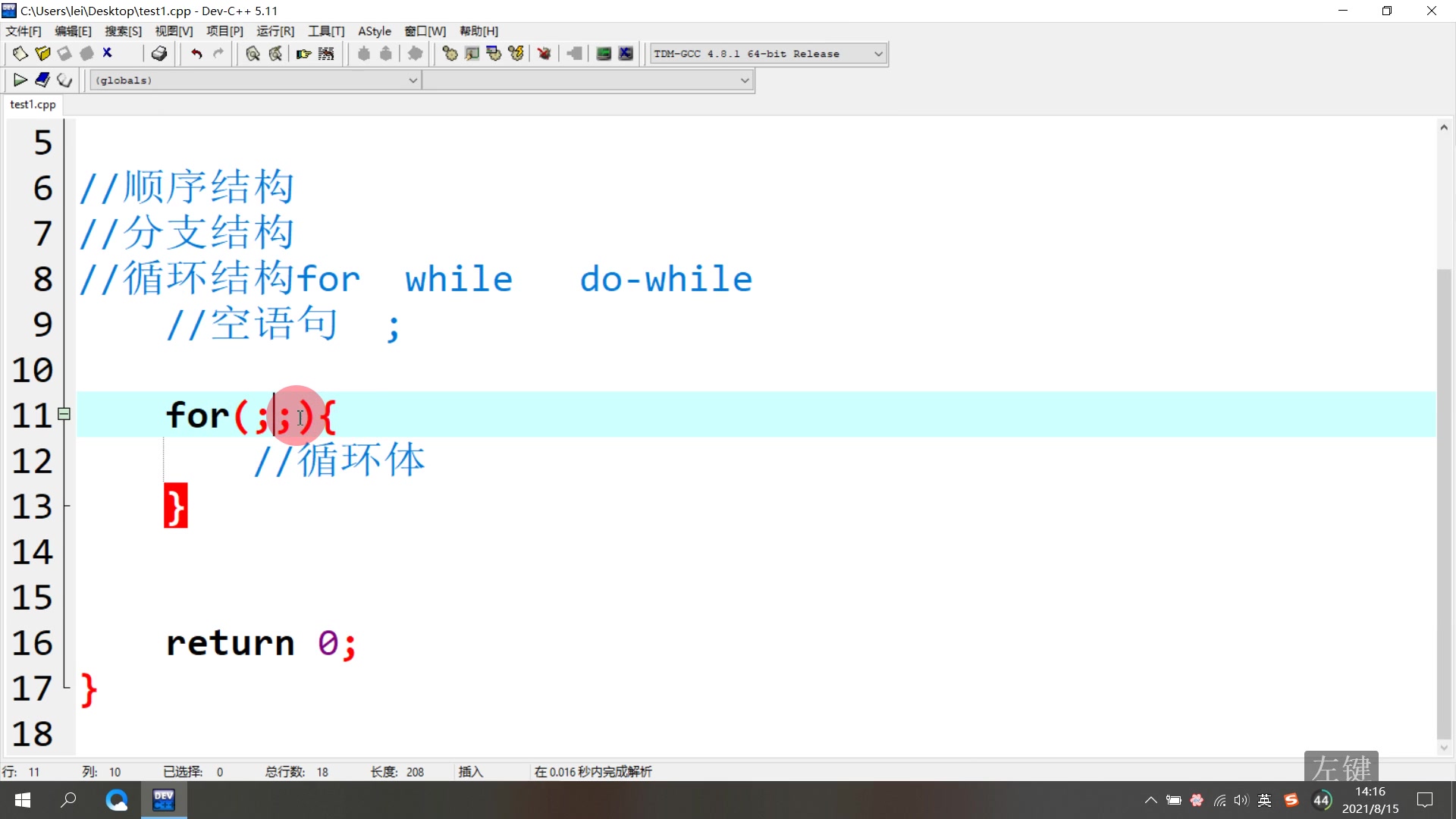Collapse the for loop fold marker
This screenshot has height=819, width=1456.
[x=64, y=414]
